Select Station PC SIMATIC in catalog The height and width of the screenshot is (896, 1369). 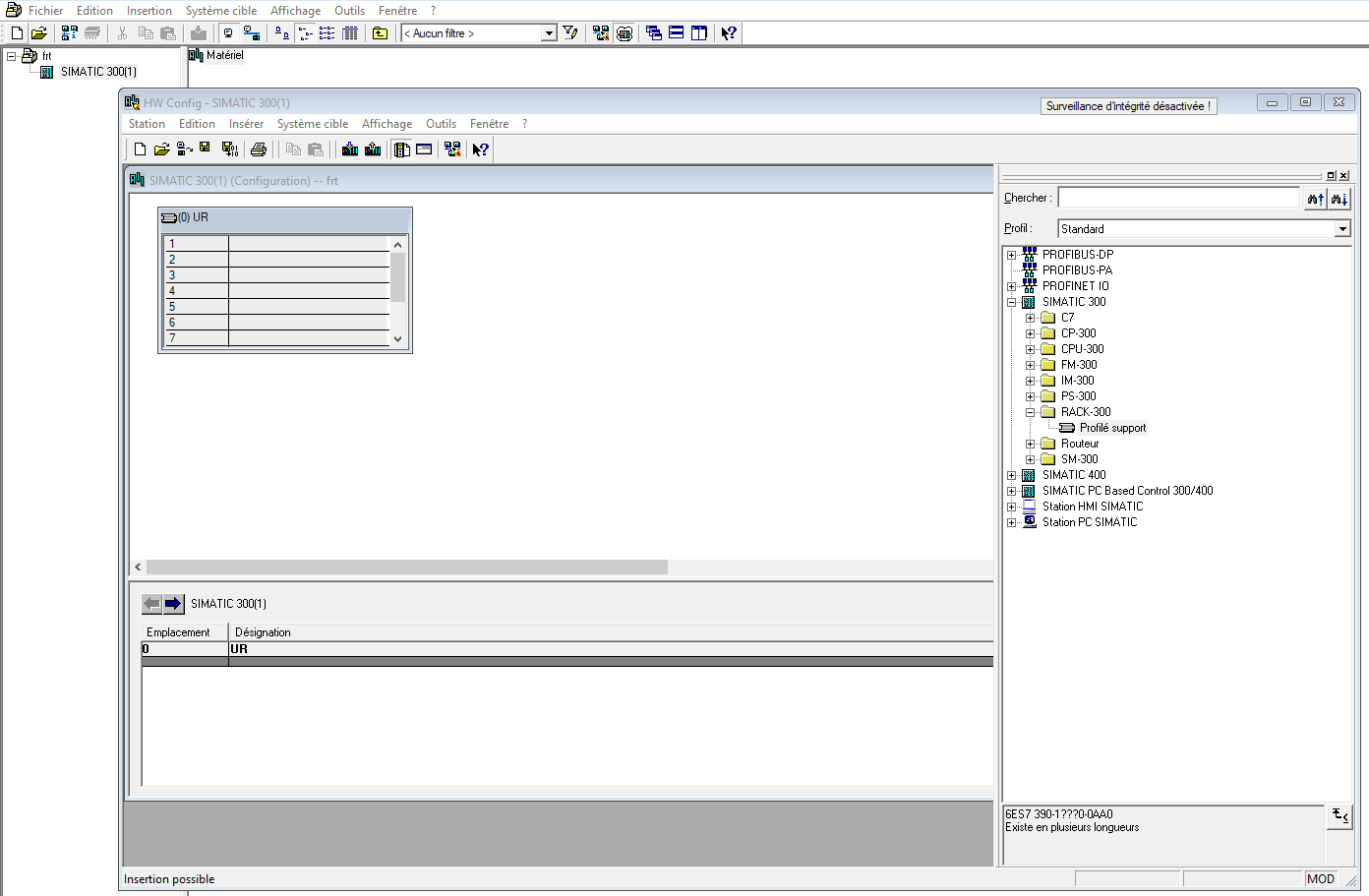tap(1090, 522)
